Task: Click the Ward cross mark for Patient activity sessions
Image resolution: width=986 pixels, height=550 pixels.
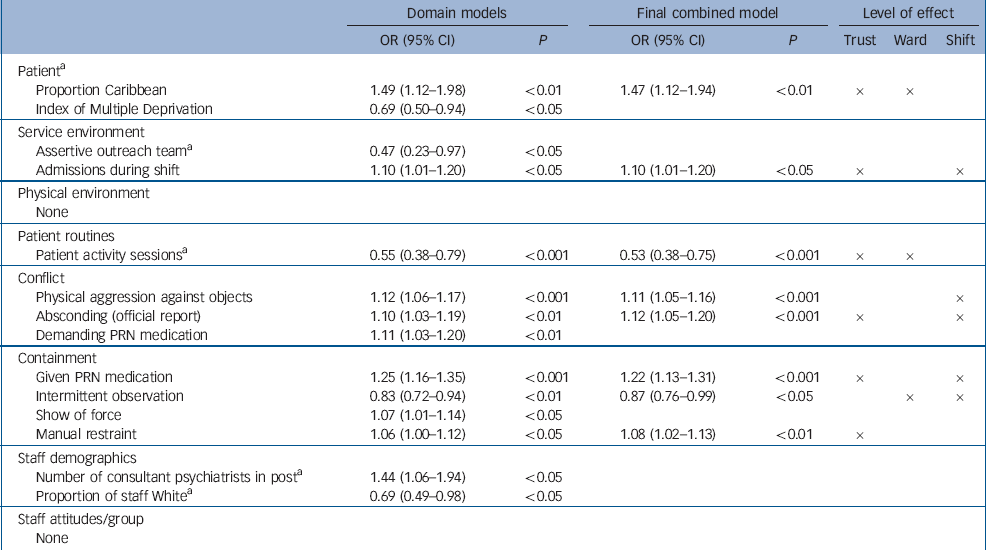Action: pos(909,256)
